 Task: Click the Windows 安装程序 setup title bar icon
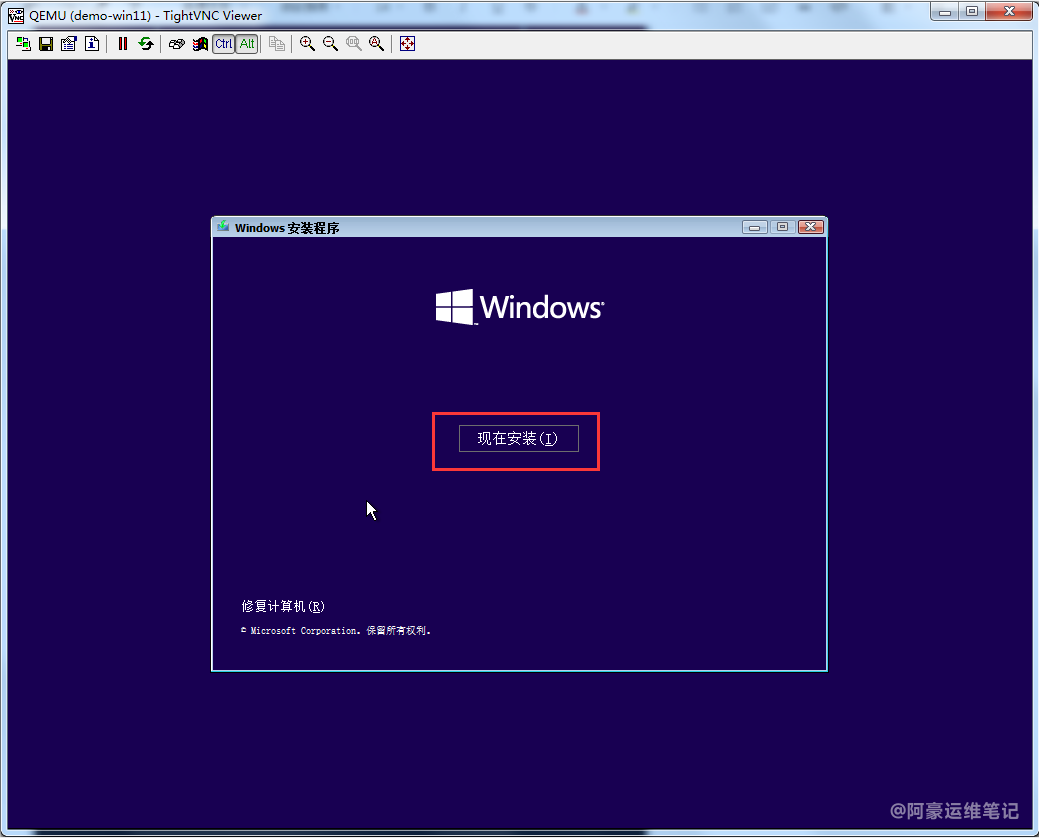(223, 227)
